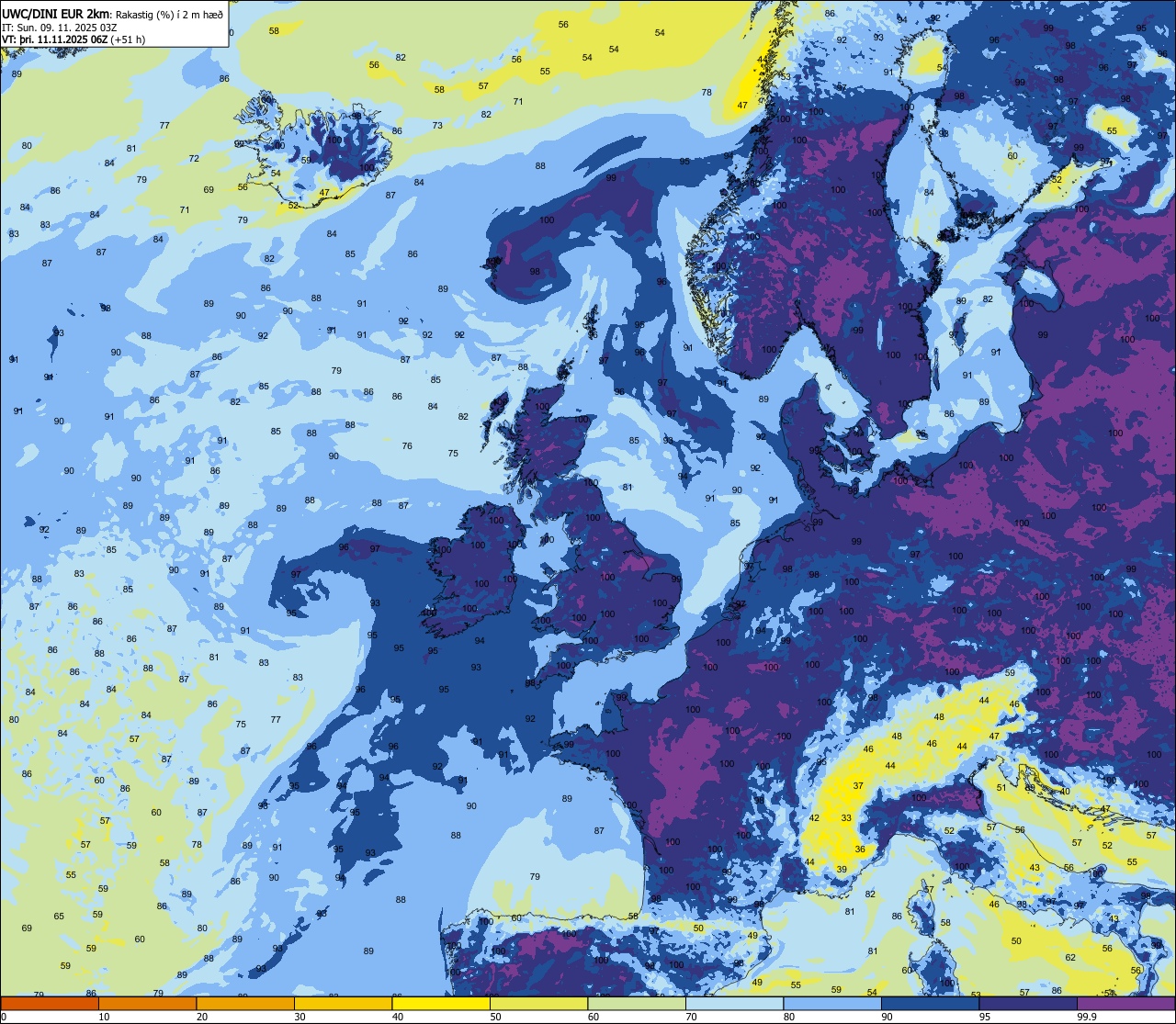Click the legend tick label '80'
This screenshot has height=1024, width=1176.
click(x=789, y=1017)
